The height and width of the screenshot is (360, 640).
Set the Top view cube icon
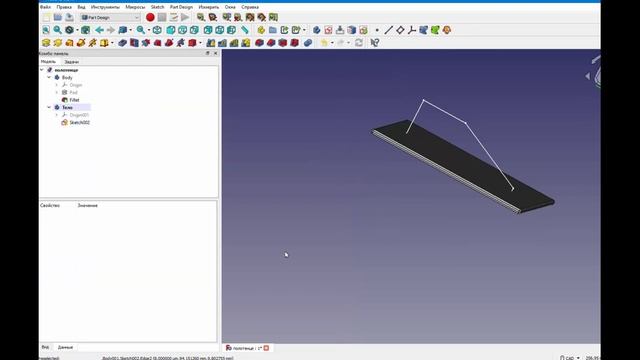(x=182, y=30)
